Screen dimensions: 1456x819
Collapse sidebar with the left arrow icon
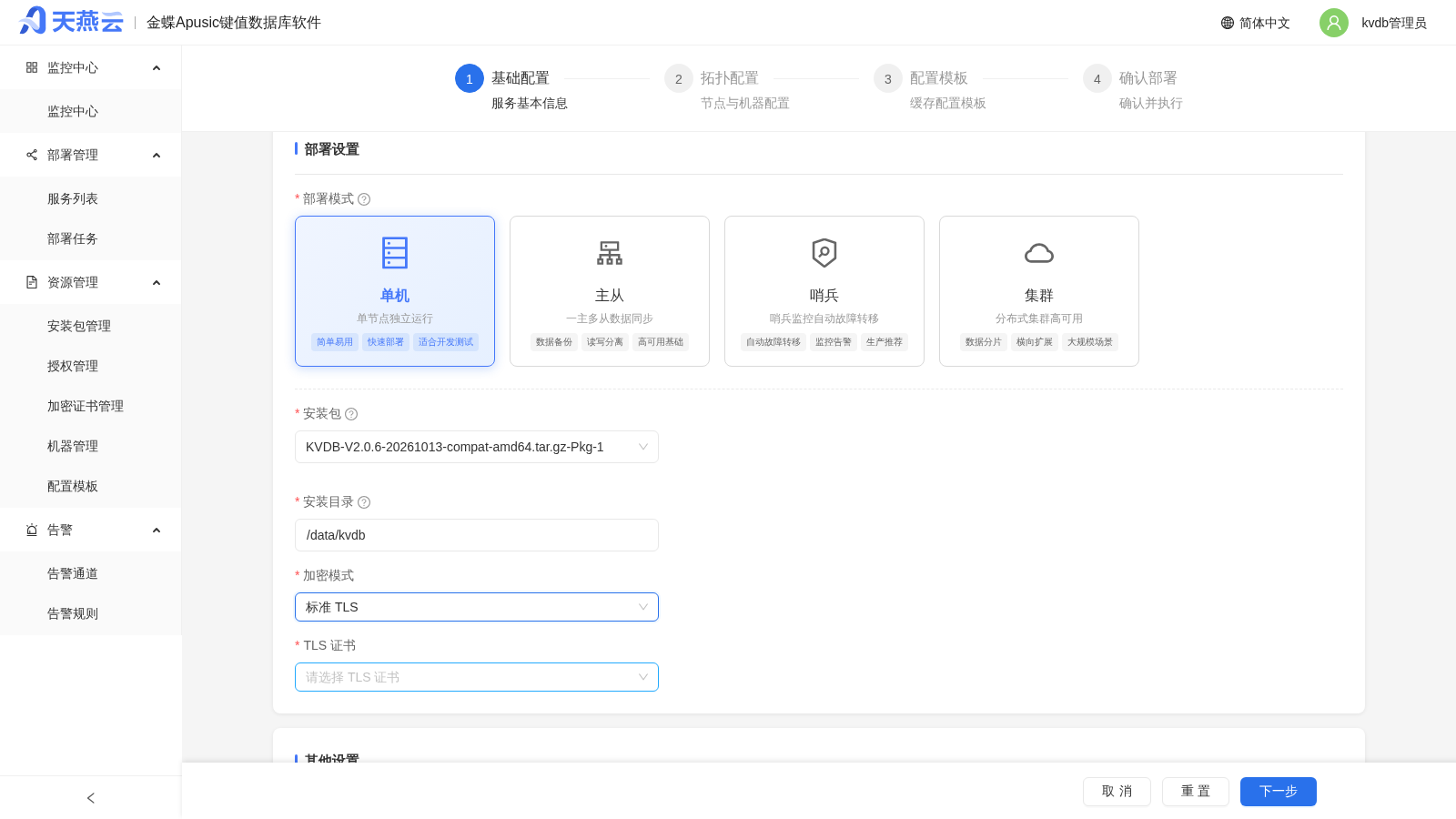(x=91, y=798)
